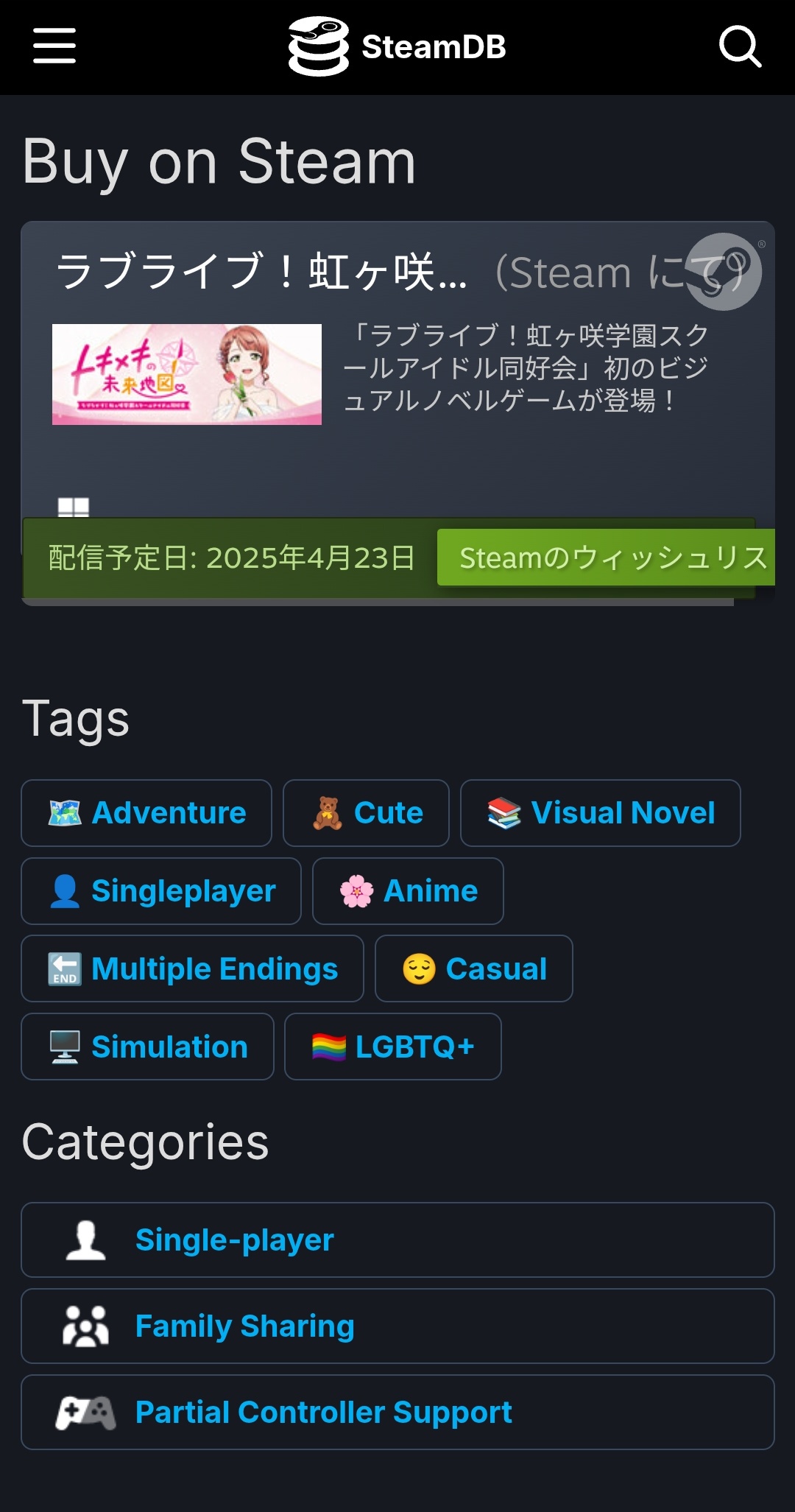
Task: Open the hamburger navigation menu
Action: 54,46
